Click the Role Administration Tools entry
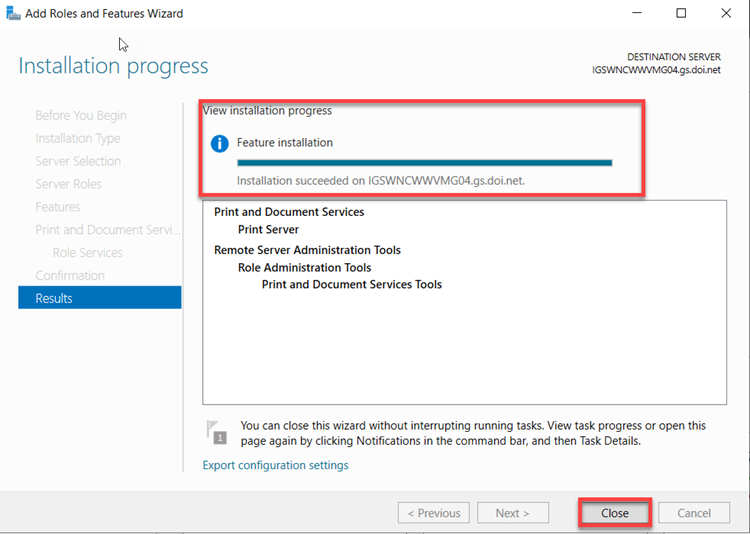750x534 pixels. [x=304, y=267]
